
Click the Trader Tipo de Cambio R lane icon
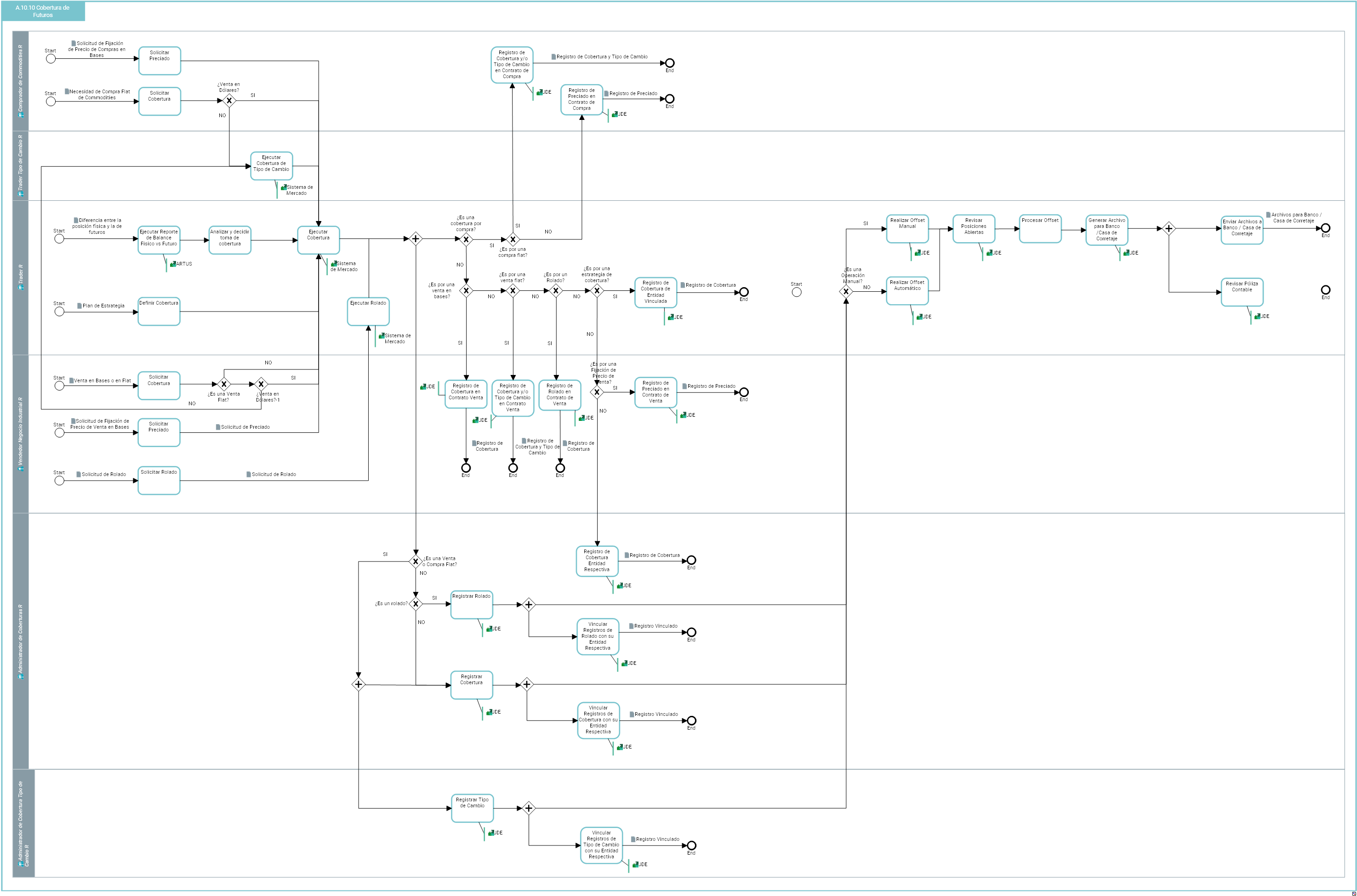coord(21,194)
